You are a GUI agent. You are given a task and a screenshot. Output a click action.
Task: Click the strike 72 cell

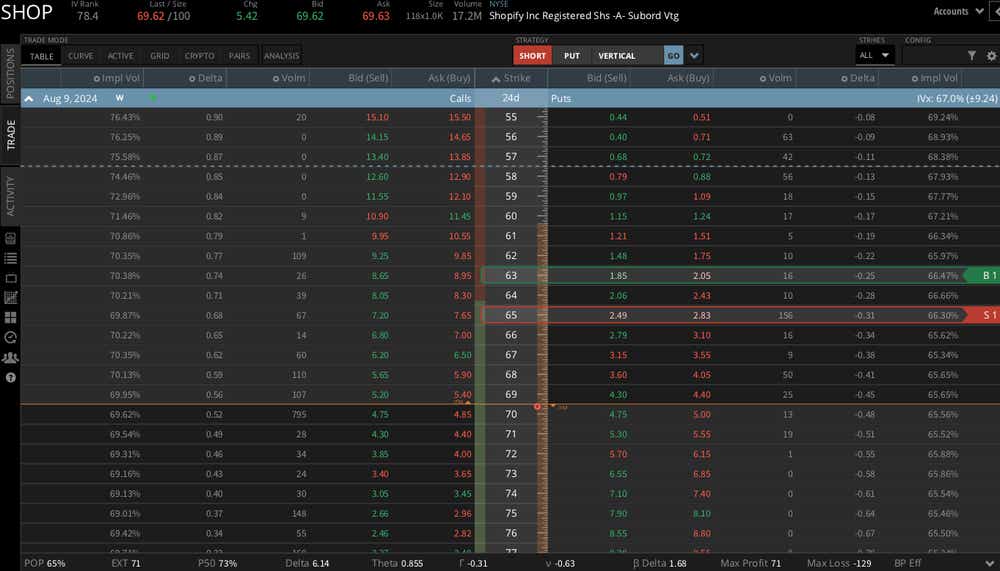coord(511,454)
